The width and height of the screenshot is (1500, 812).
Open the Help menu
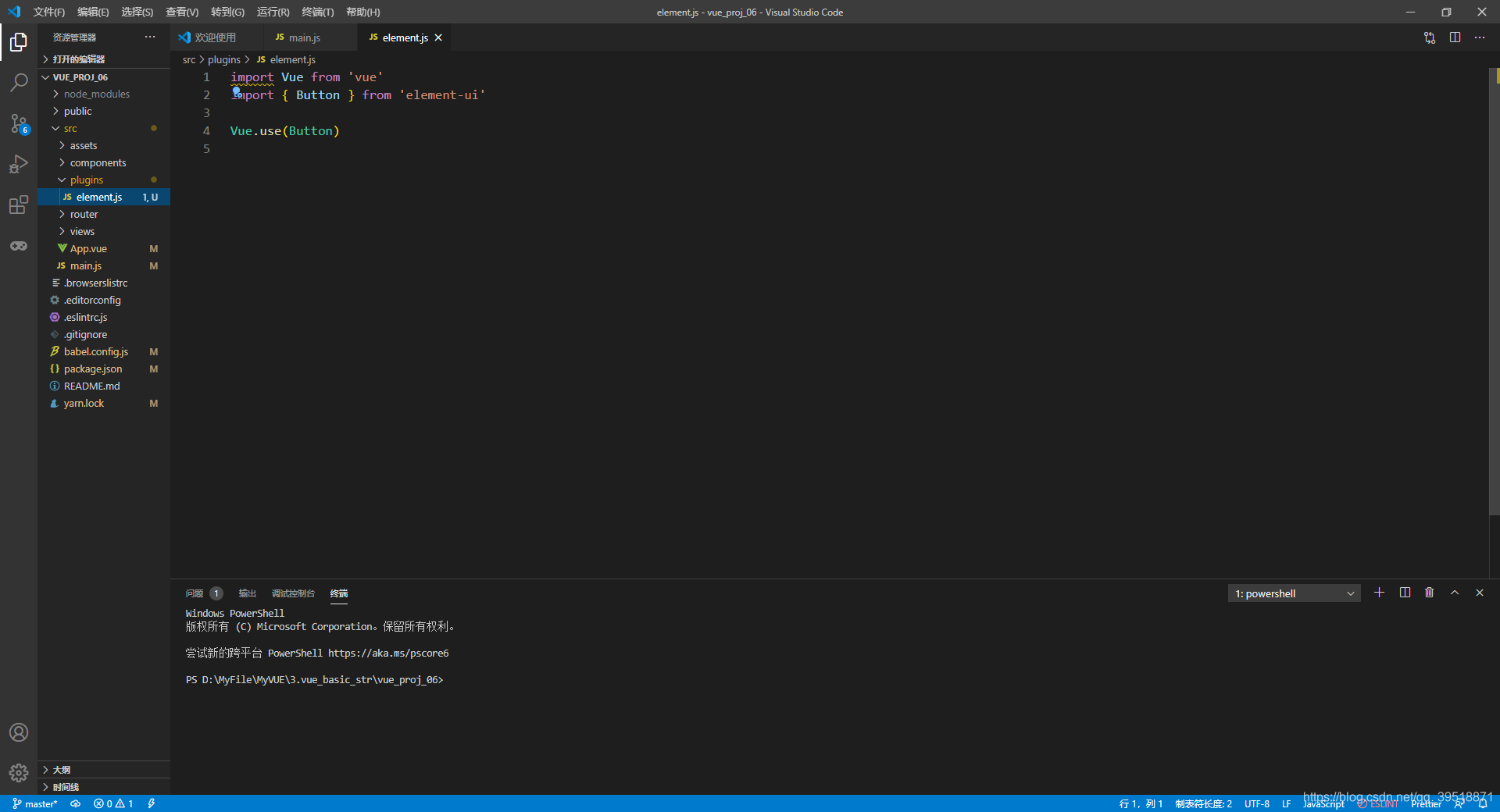click(362, 12)
